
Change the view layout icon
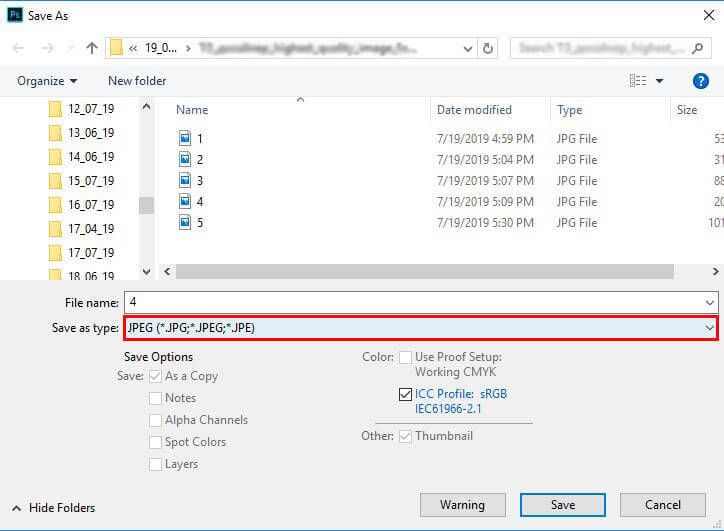(x=638, y=81)
